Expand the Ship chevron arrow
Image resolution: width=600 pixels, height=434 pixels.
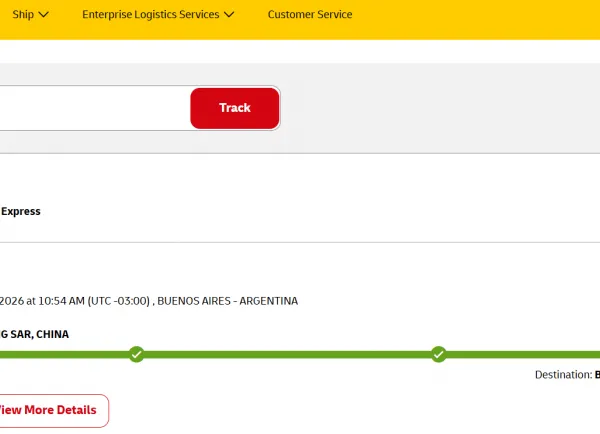click(44, 15)
